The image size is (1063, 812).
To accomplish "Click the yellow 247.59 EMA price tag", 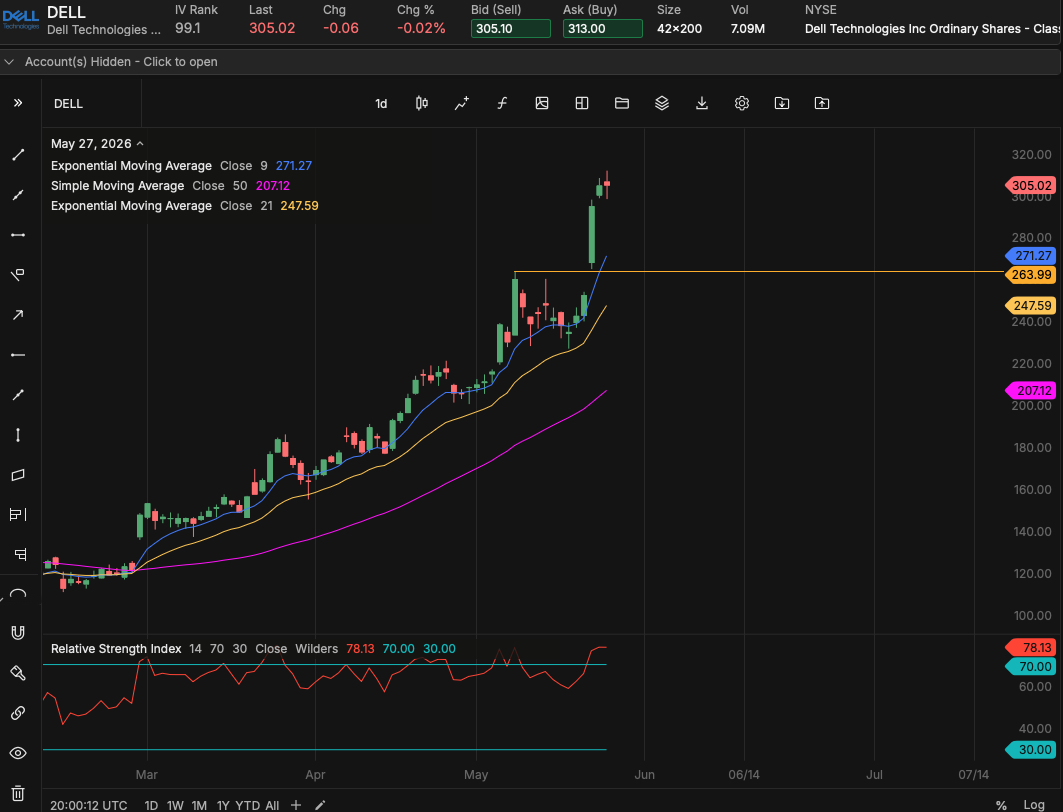I will point(1030,306).
